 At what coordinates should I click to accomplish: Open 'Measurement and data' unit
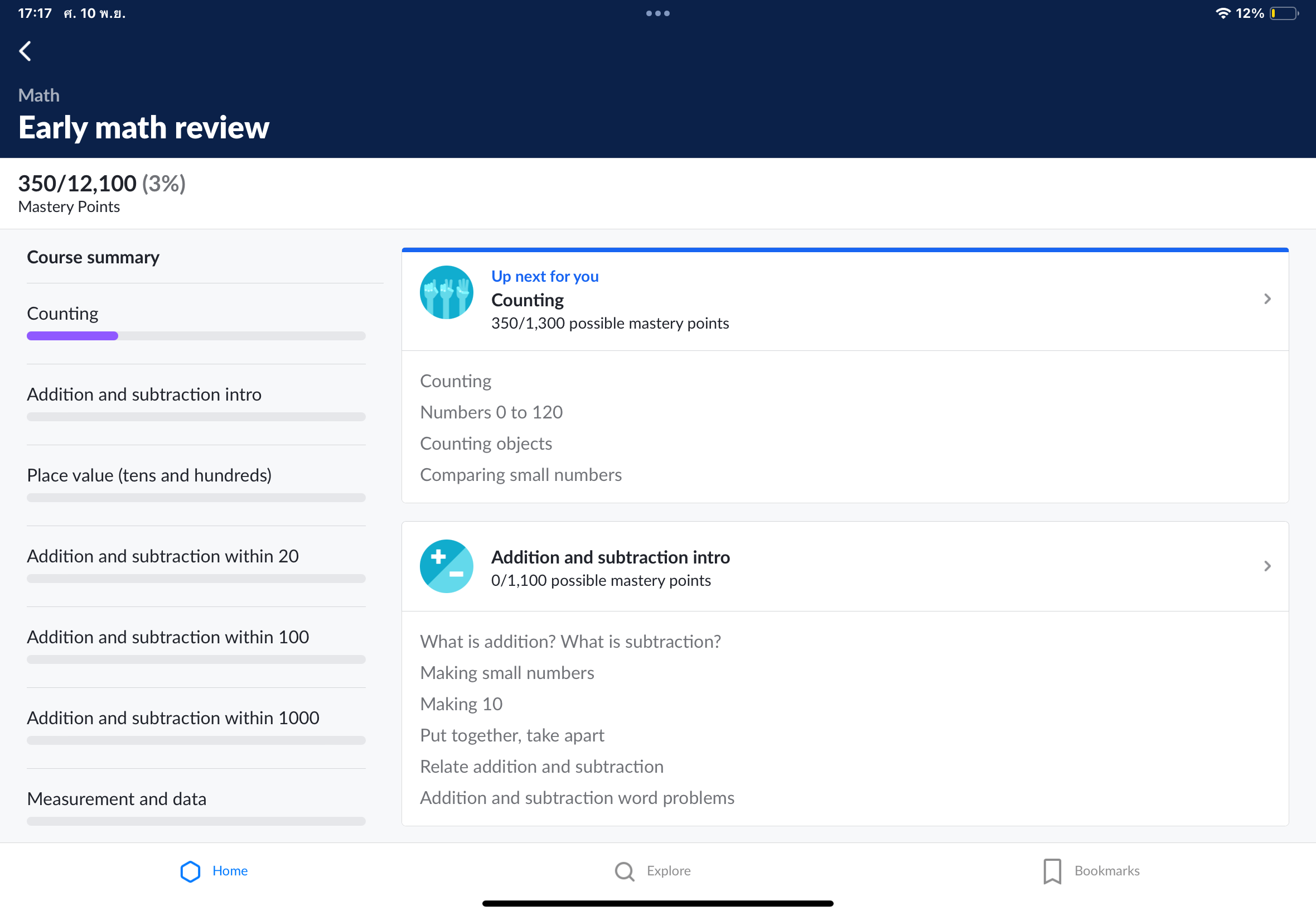[117, 798]
